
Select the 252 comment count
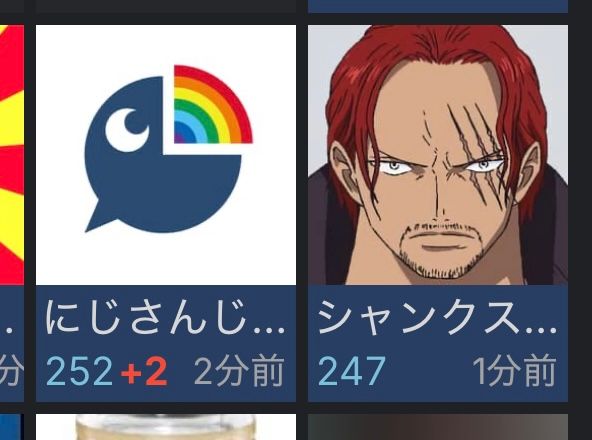click(x=79, y=371)
